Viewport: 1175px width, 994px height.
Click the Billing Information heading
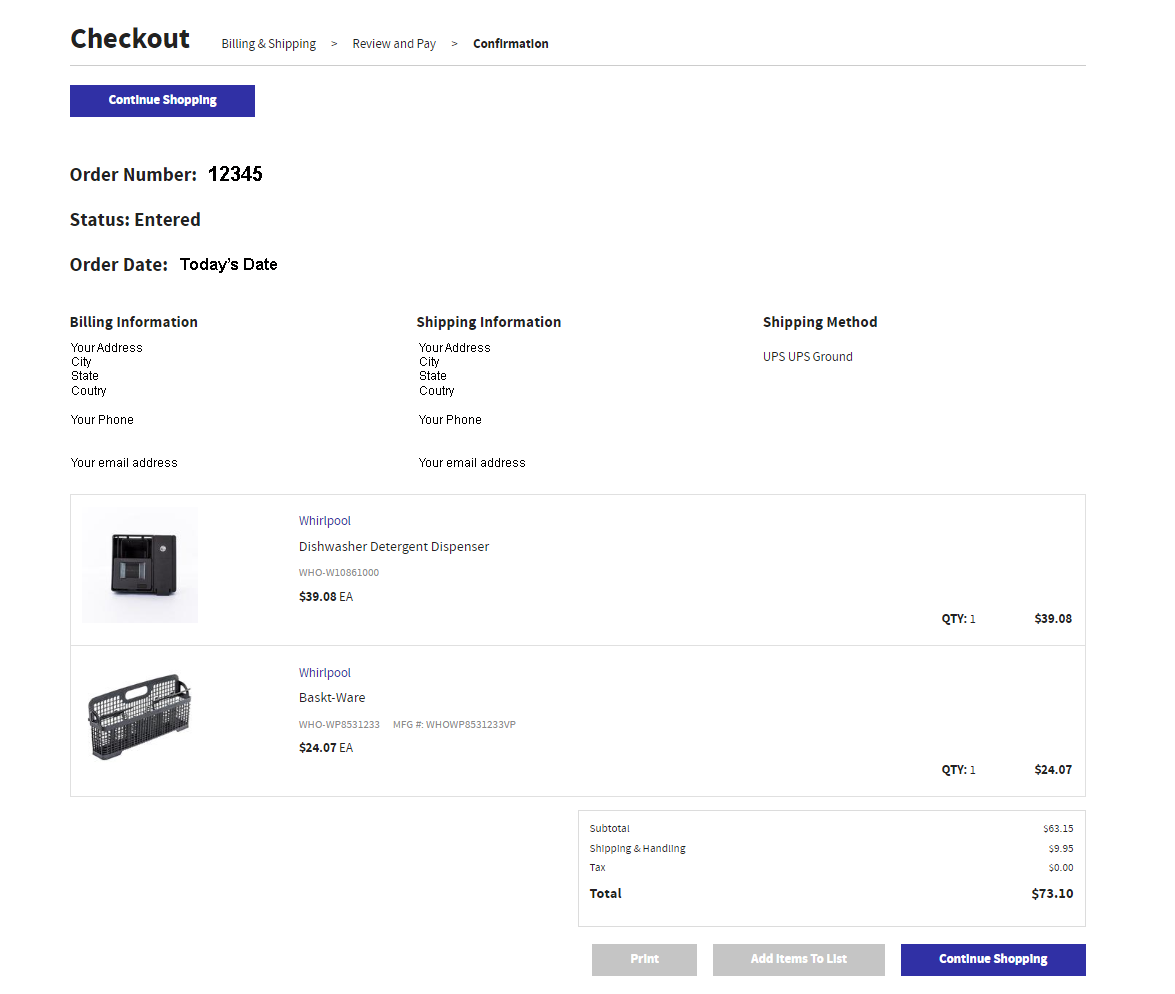pyautogui.click(x=133, y=322)
